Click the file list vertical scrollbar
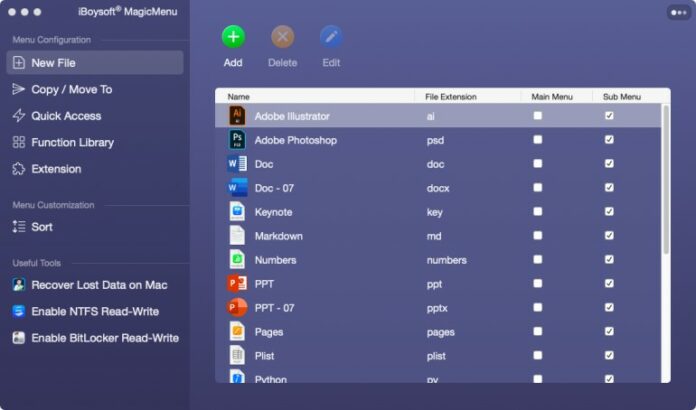The image size is (696, 410). 666,180
